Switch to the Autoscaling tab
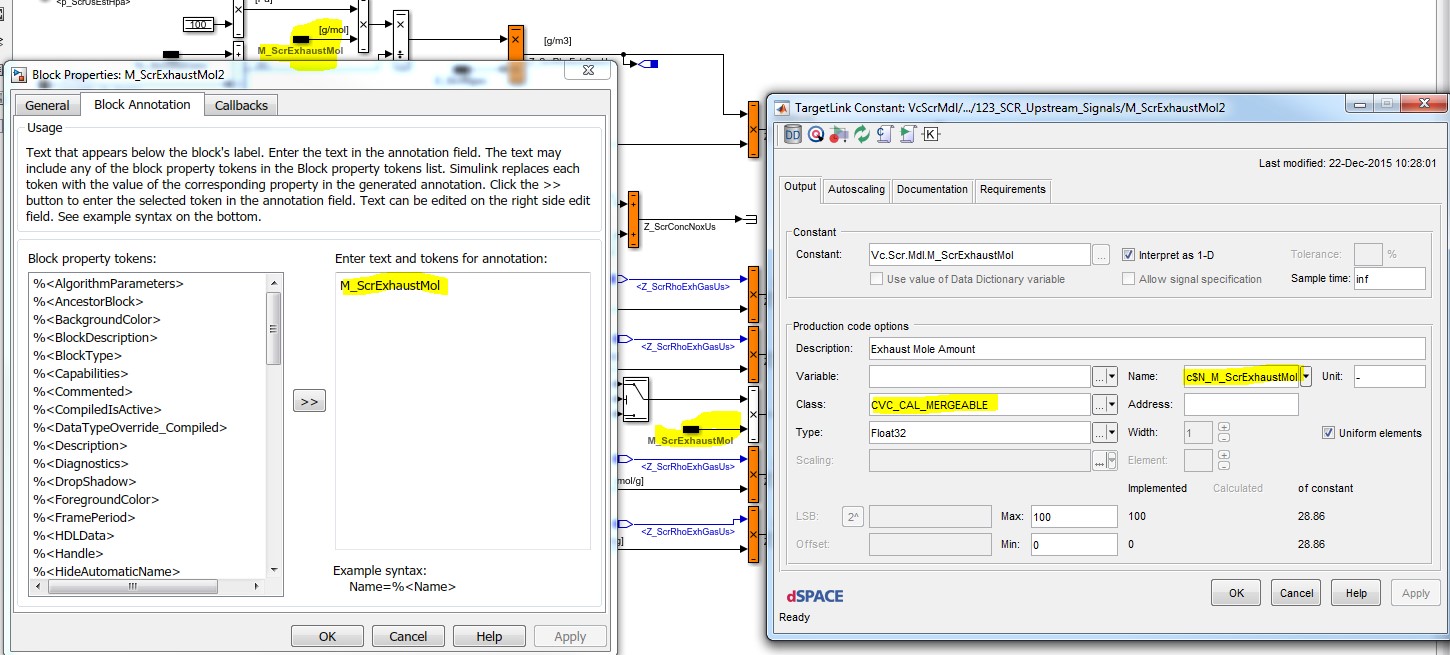Viewport: 1450px width, 655px height. pos(856,189)
